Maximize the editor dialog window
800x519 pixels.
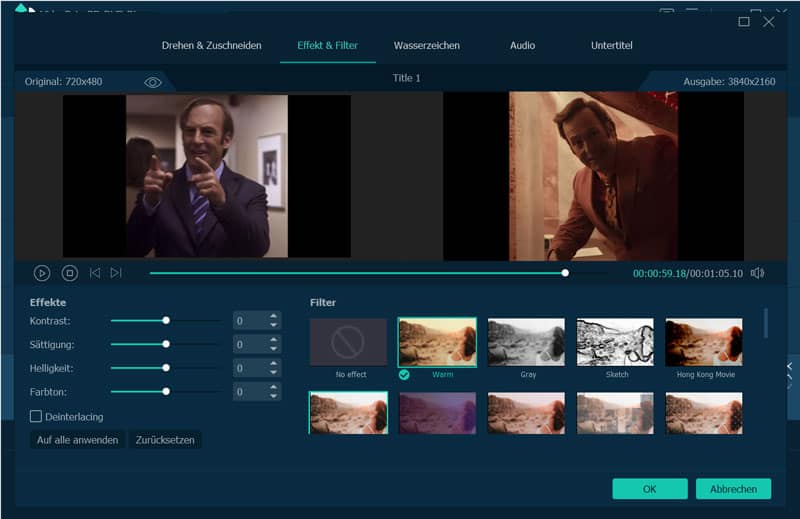tap(744, 21)
